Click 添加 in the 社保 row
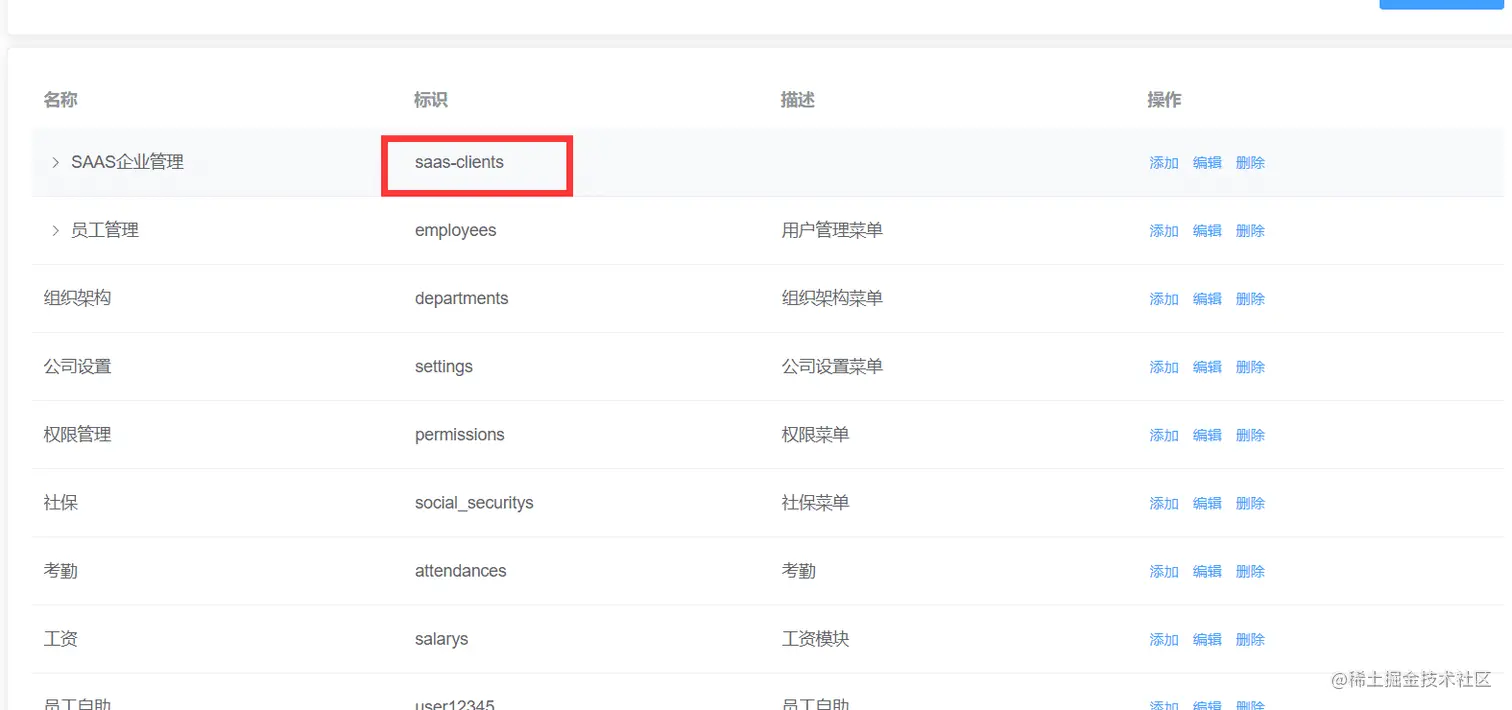The image size is (1512, 710). point(1164,503)
